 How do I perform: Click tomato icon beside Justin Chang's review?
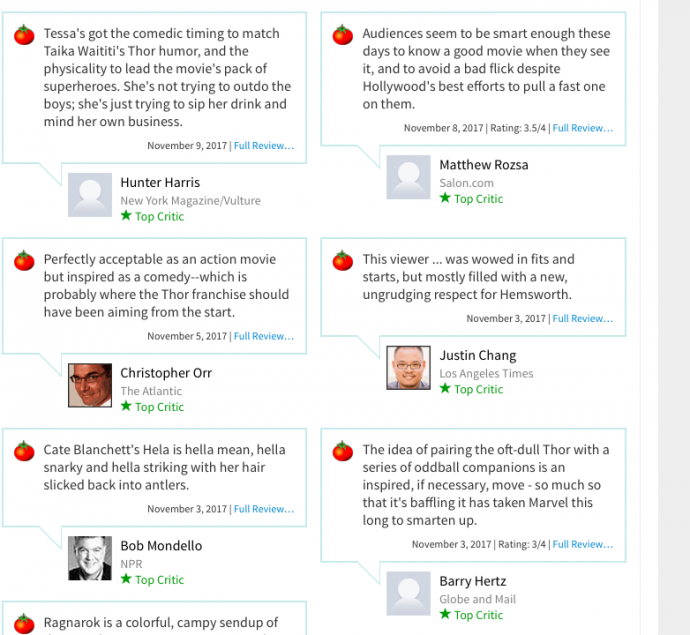click(343, 261)
